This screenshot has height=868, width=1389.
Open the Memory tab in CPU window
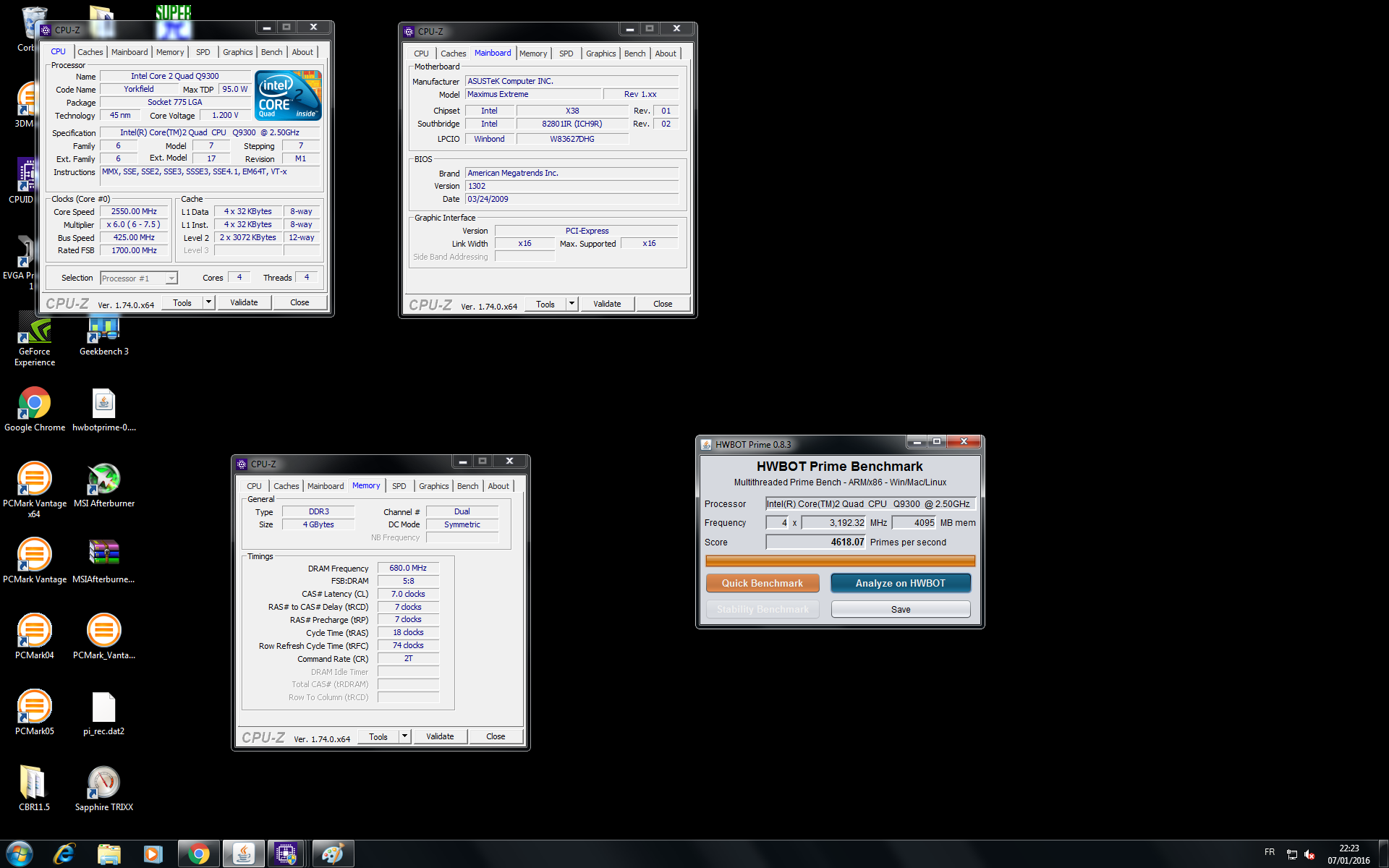coord(170,52)
